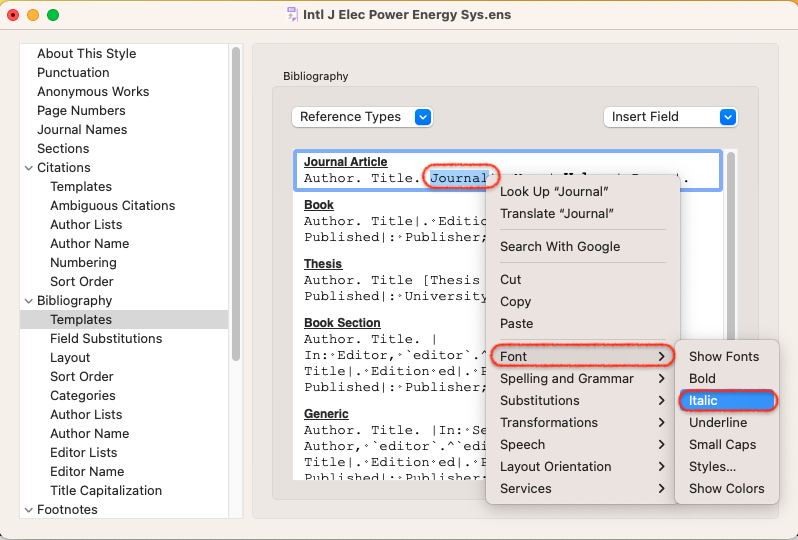The image size is (798, 540).
Task: Select Categories in the sidebar
Action: click(83, 395)
